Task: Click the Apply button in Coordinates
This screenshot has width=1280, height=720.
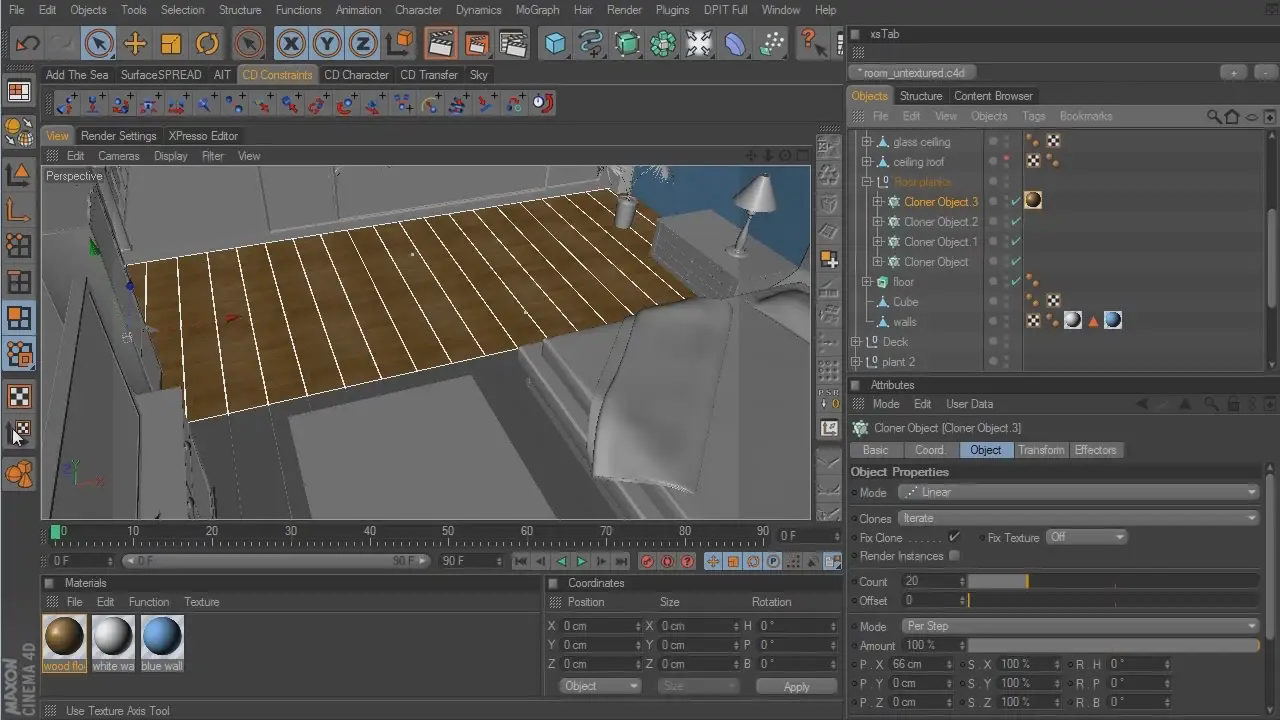Action: tap(796, 687)
